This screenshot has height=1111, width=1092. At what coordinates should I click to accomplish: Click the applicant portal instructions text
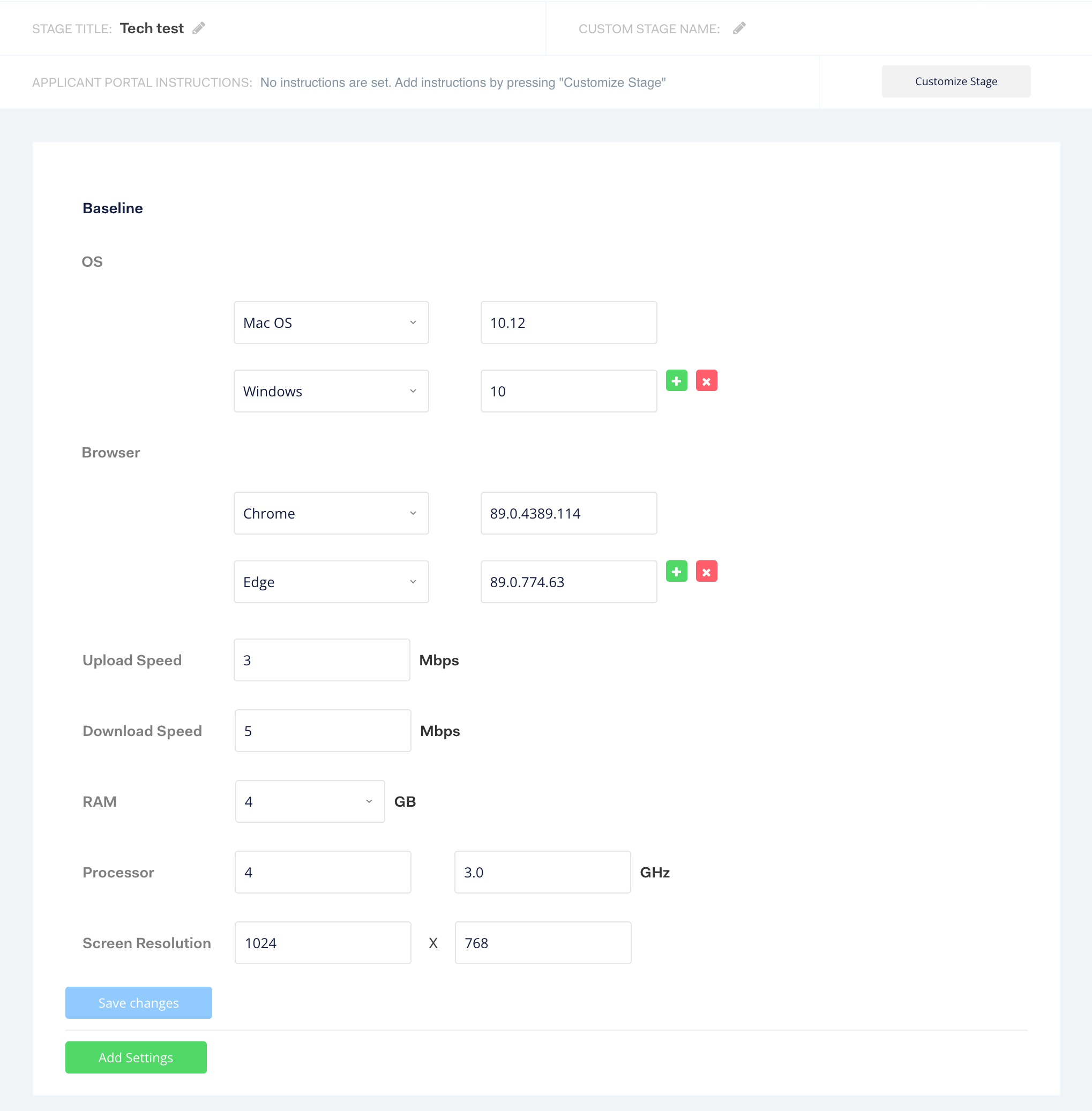point(463,82)
